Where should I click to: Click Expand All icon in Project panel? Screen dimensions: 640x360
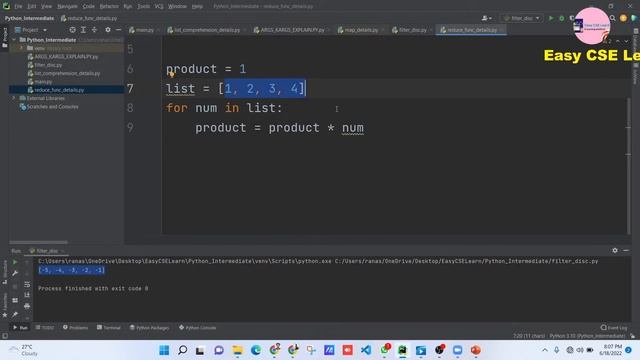click(83, 30)
